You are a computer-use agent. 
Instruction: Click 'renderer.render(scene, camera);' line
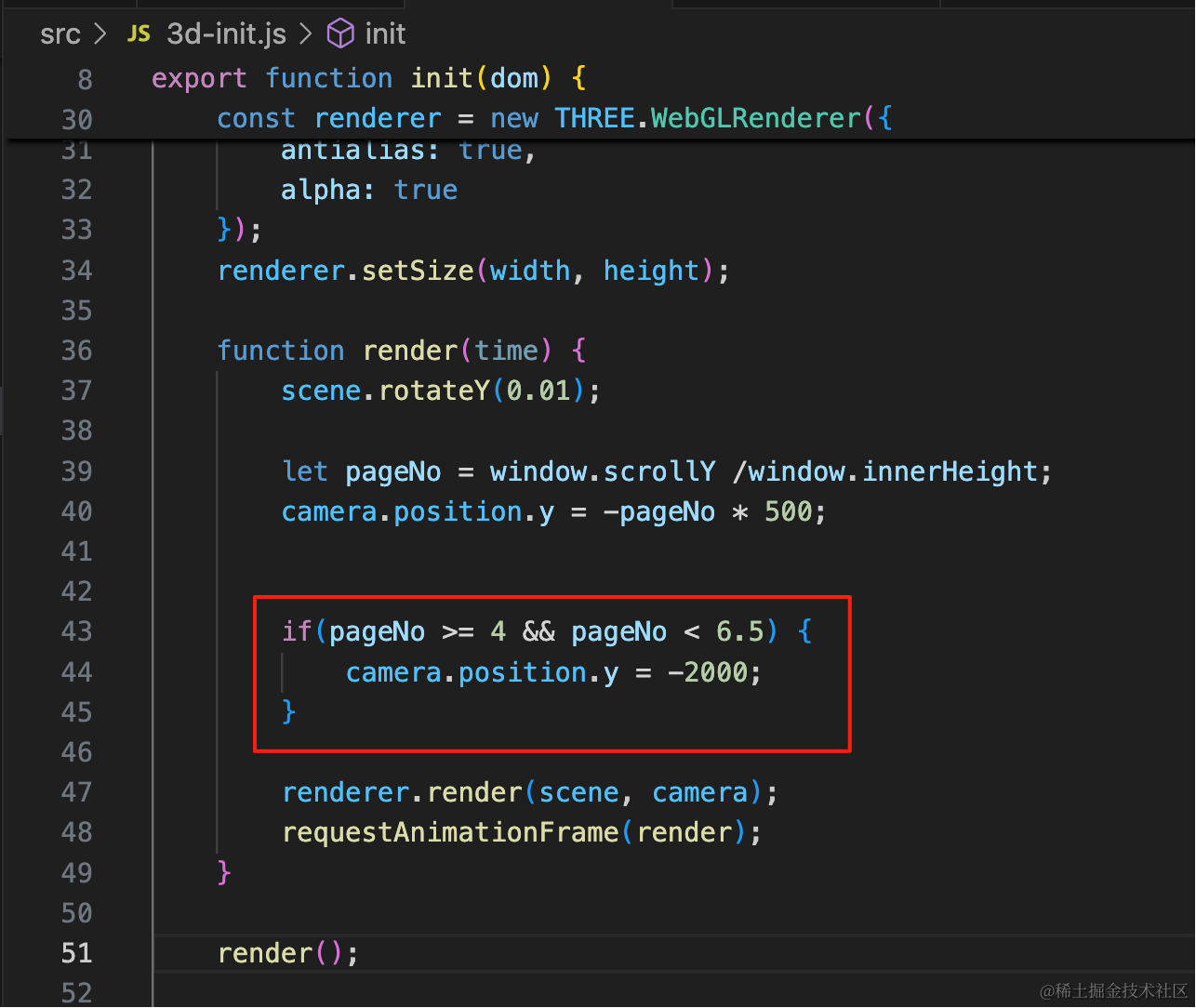click(530, 792)
